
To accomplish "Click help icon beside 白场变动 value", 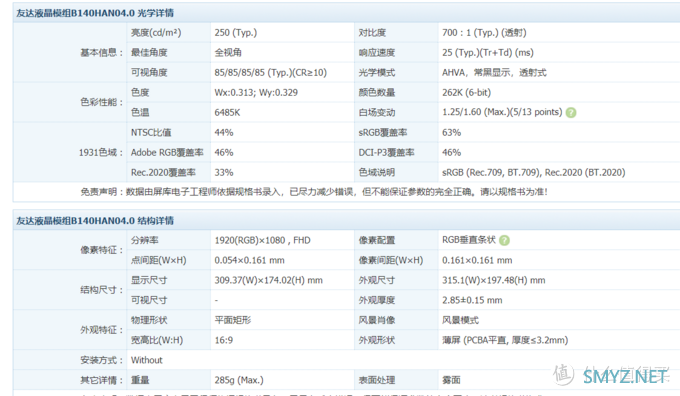I will [x=571, y=113].
